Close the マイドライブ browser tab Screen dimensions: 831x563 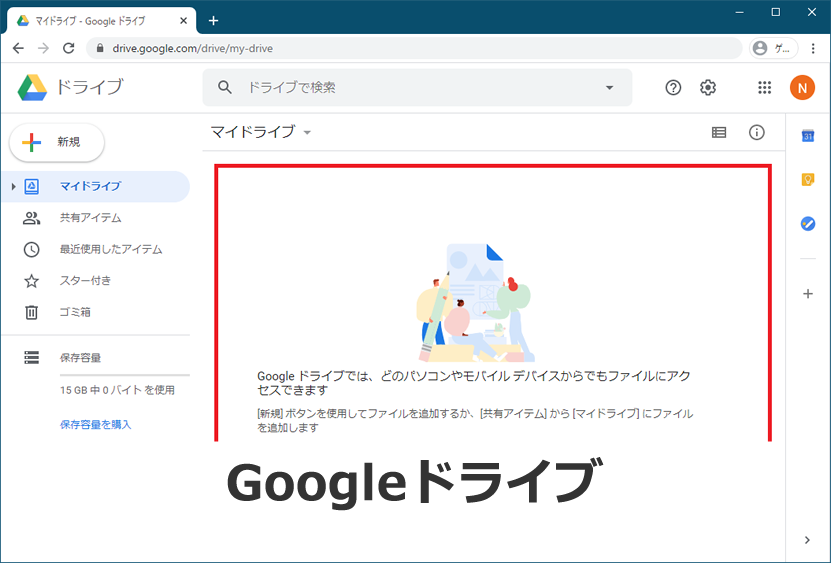click(183, 21)
